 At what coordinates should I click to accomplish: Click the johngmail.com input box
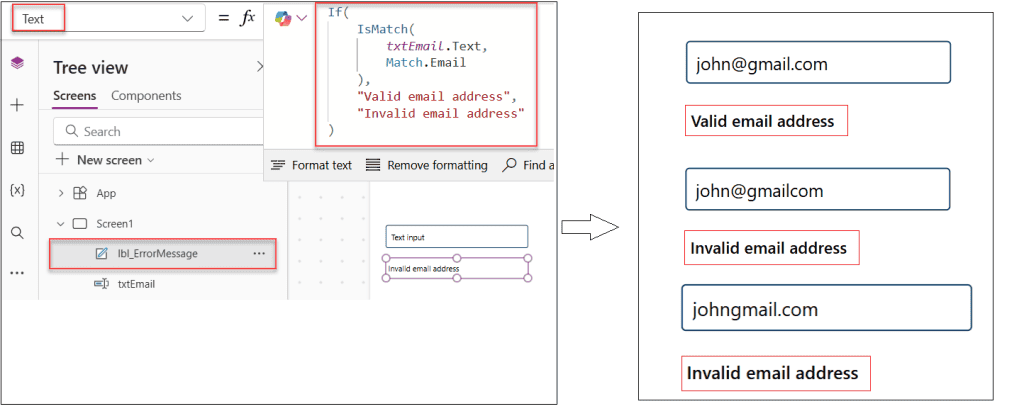[827, 308]
